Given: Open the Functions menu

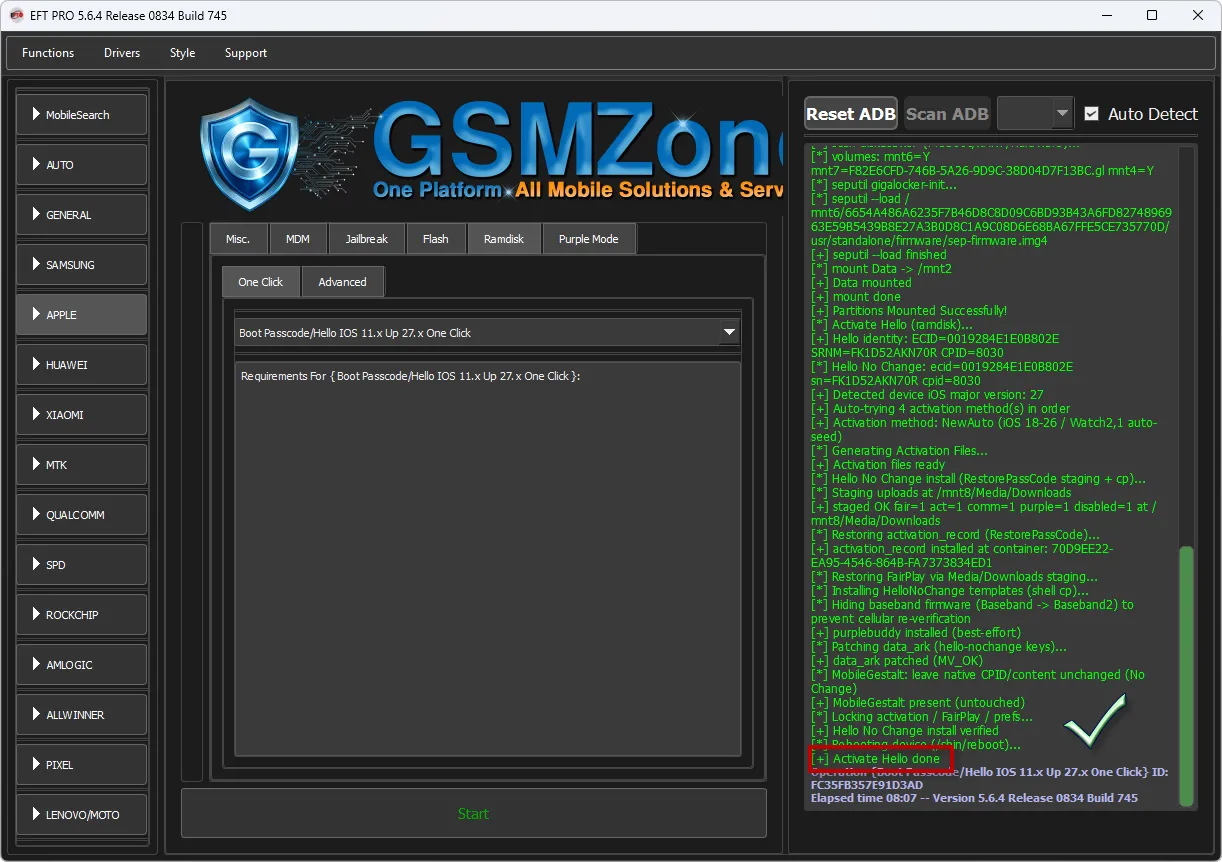Looking at the screenshot, I should (48, 53).
